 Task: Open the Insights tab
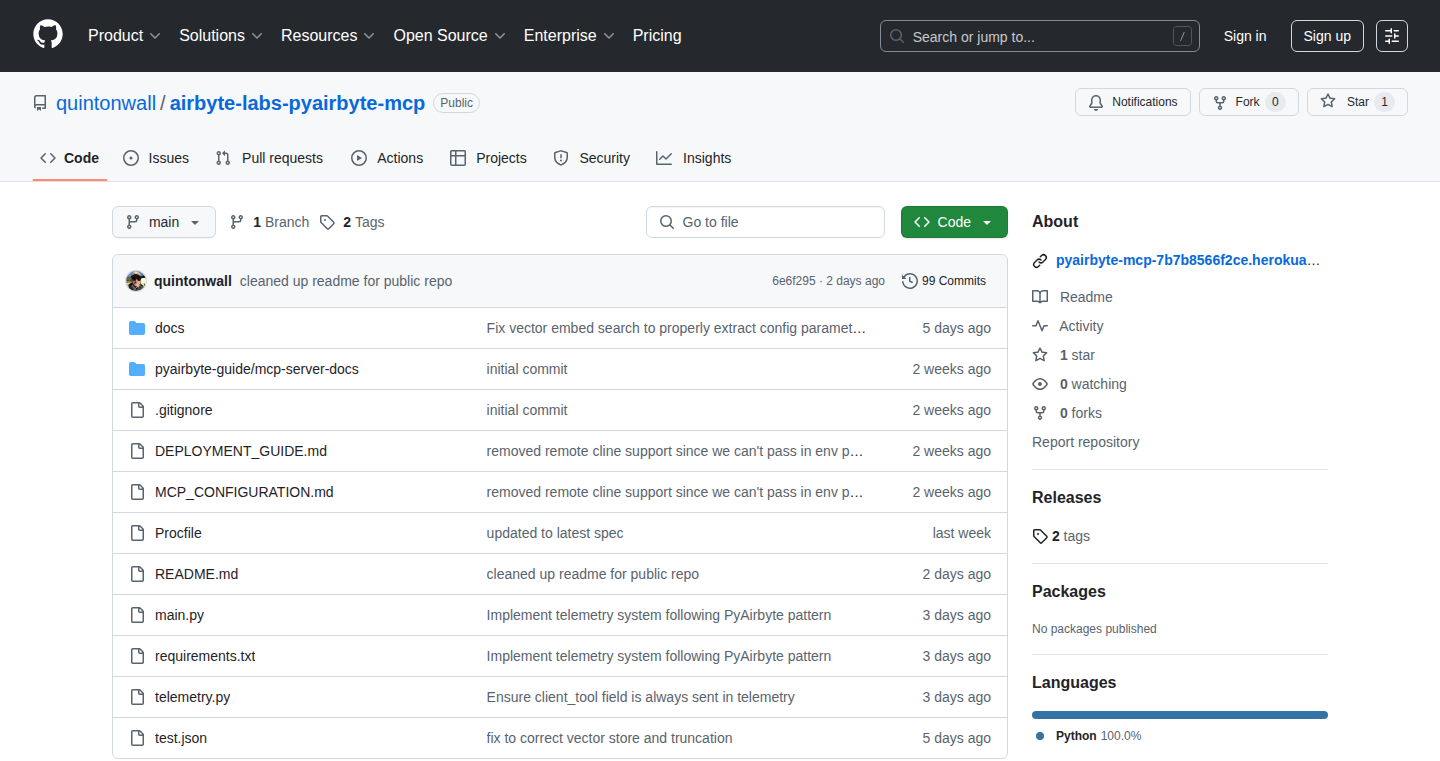coord(694,158)
